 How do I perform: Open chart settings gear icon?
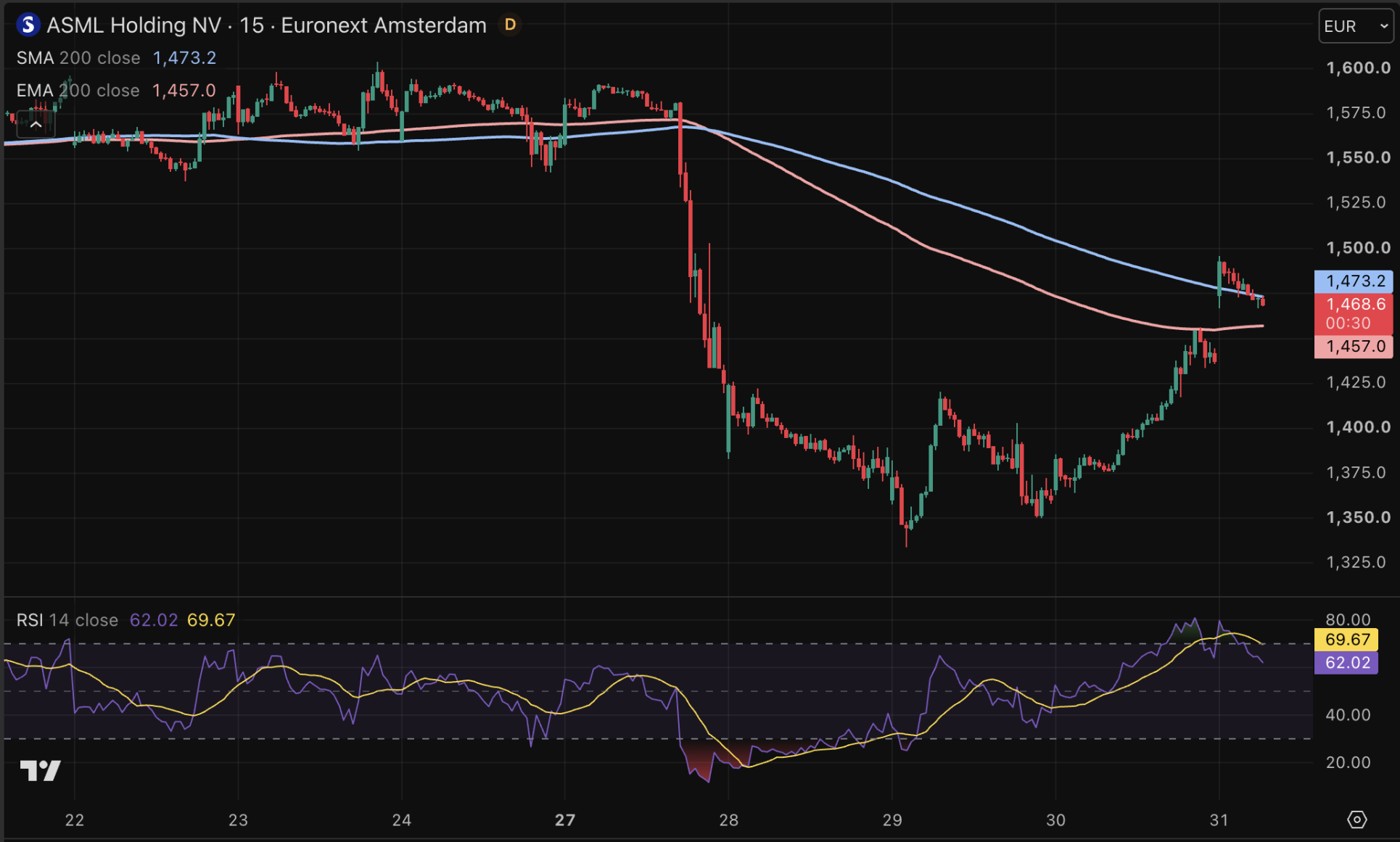[x=1356, y=820]
